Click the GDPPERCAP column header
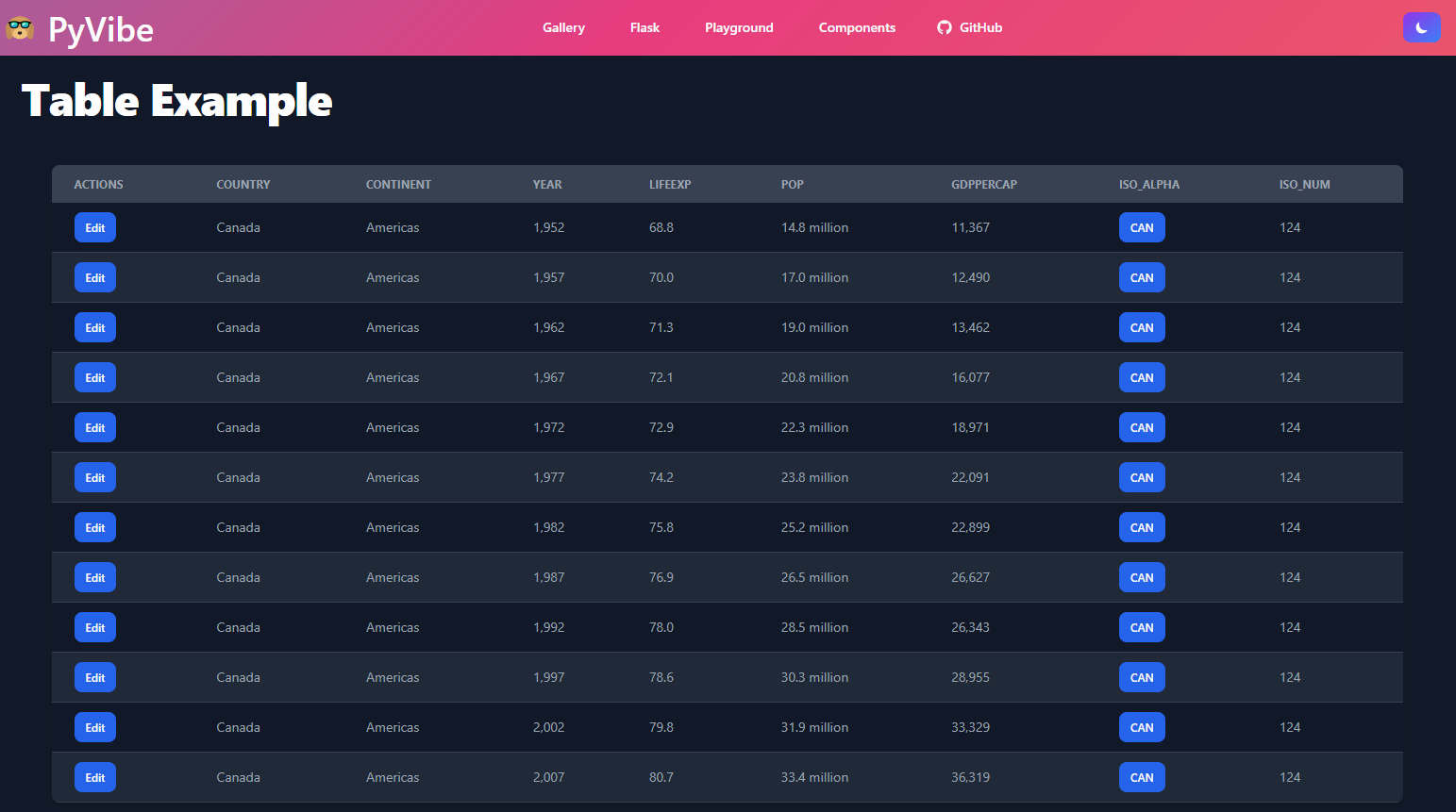Viewport: 1456px width, 812px height. 984,185
